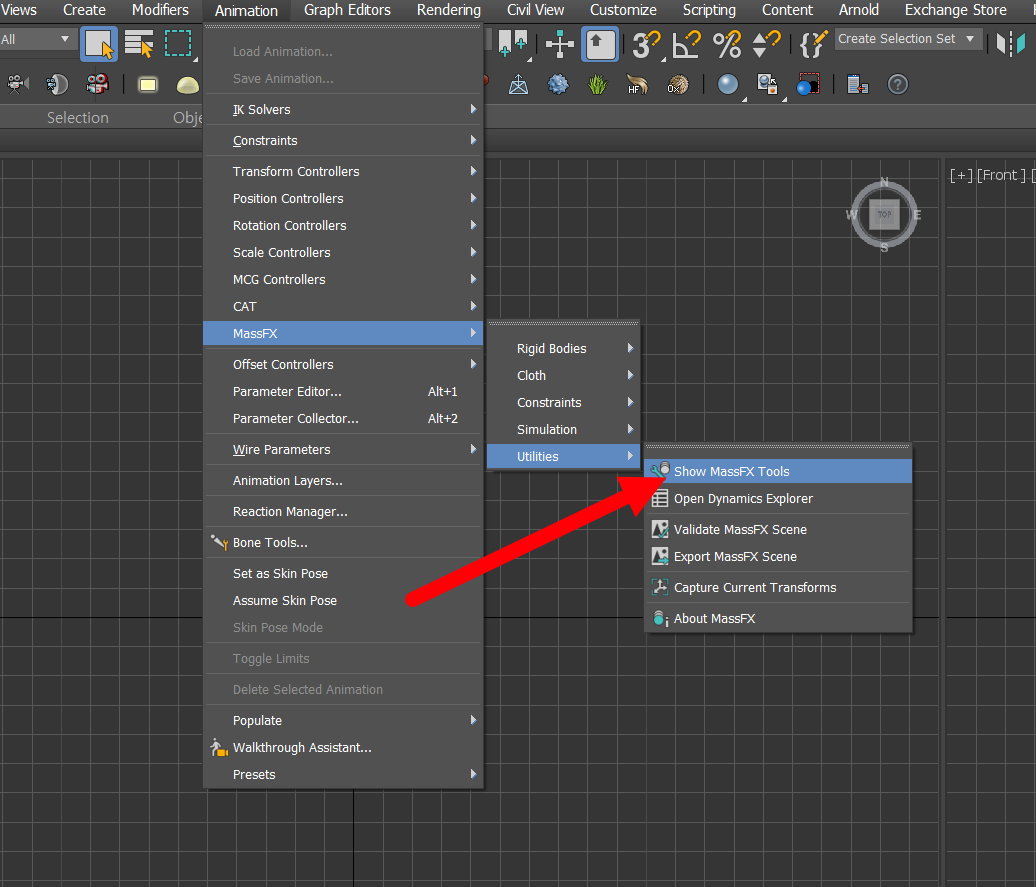Screen dimensions: 1036x887
Task: Select Open Dynamics Explorer
Action: pos(778,498)
